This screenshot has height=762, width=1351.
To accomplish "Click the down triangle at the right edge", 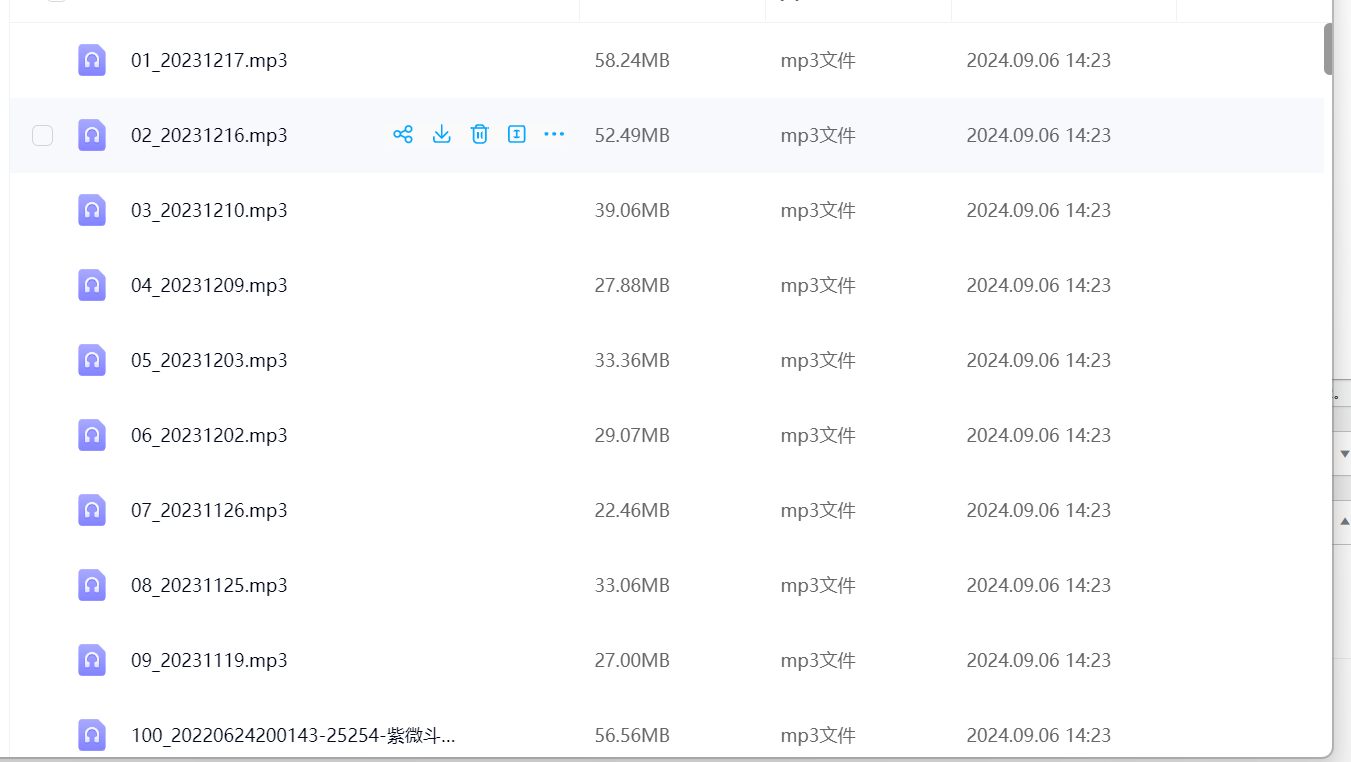I will coord(1343,453).
